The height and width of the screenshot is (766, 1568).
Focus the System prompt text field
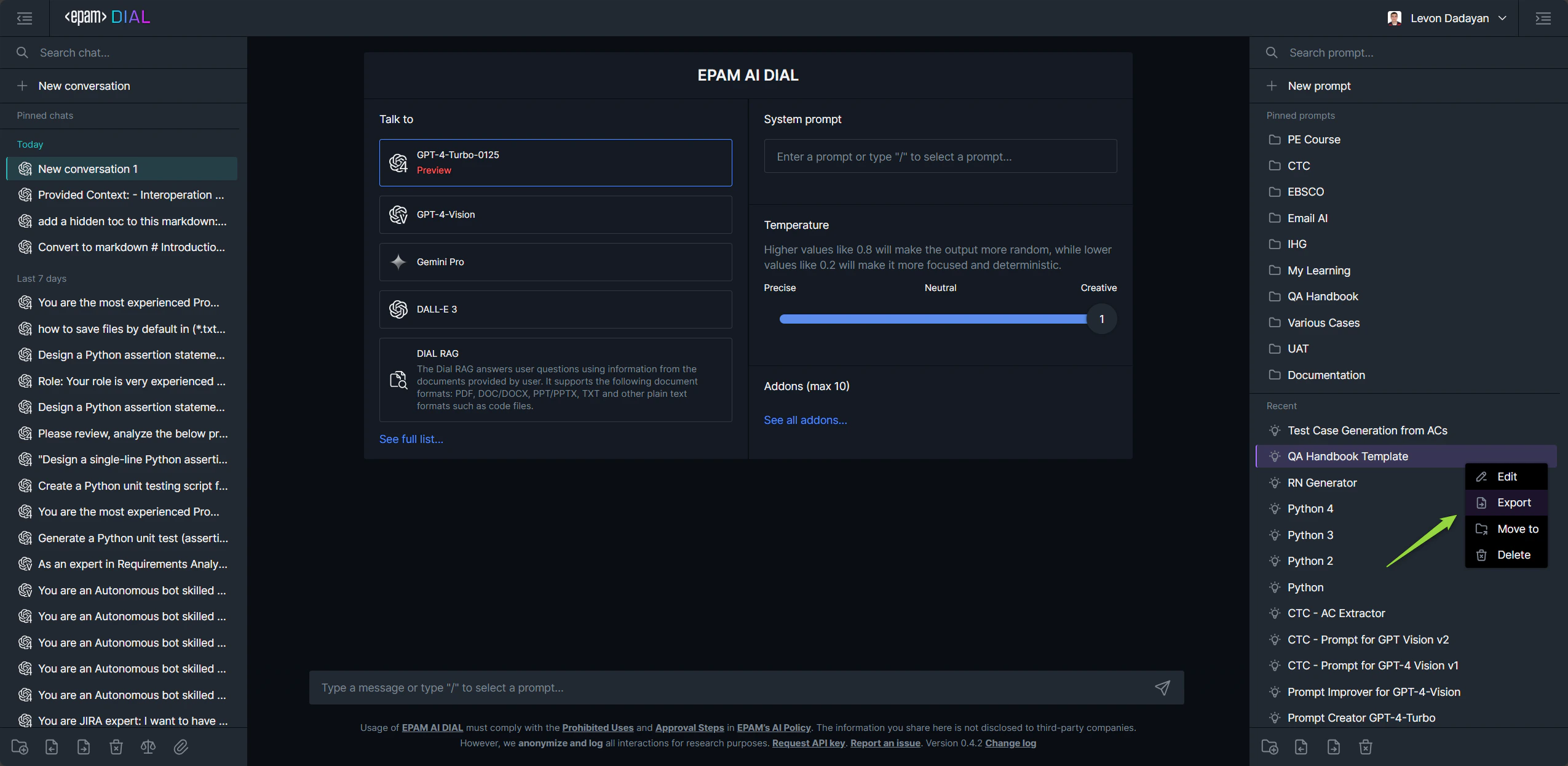pyautogui.click(x=940, y=156)
